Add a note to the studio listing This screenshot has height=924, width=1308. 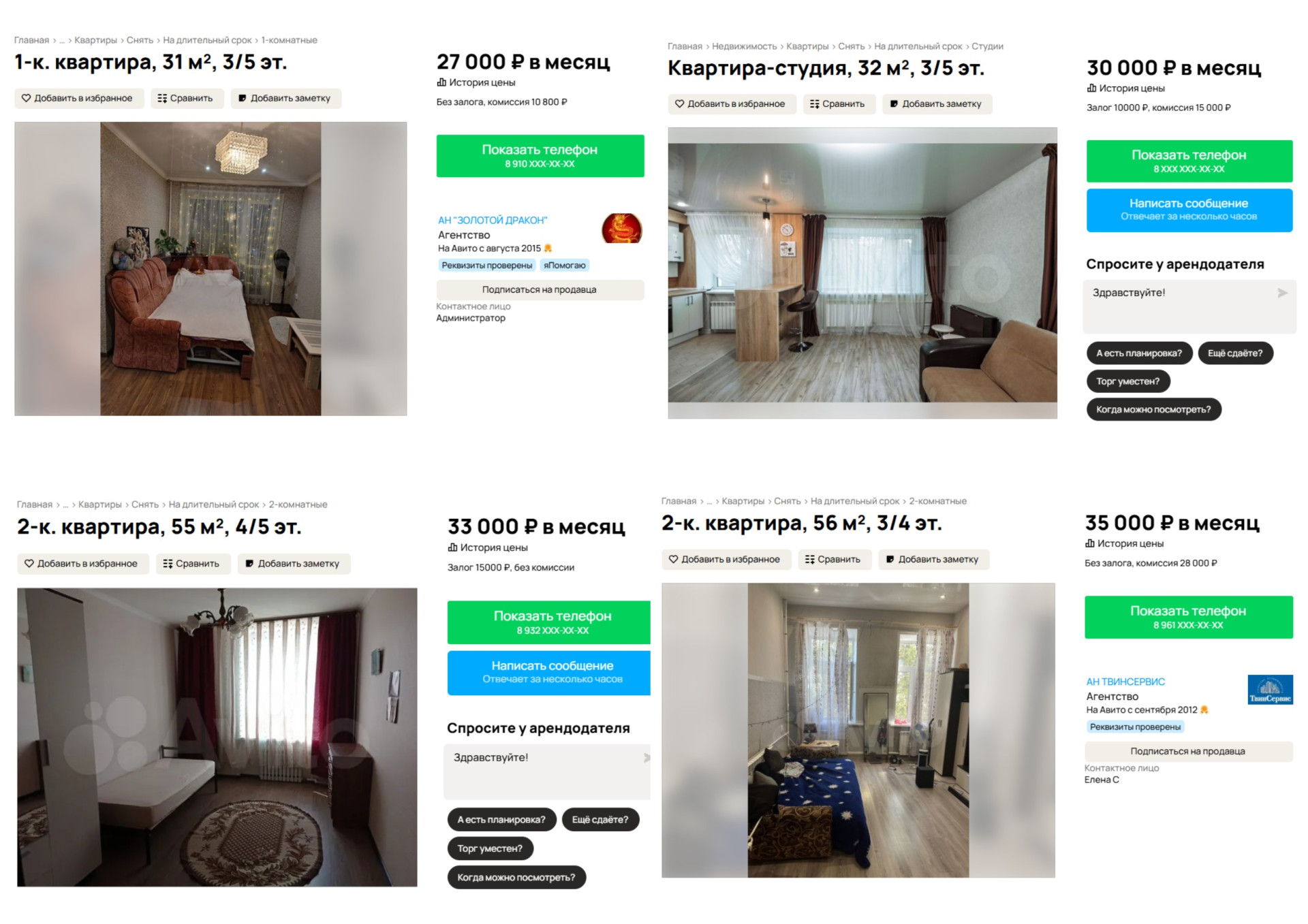937,104
